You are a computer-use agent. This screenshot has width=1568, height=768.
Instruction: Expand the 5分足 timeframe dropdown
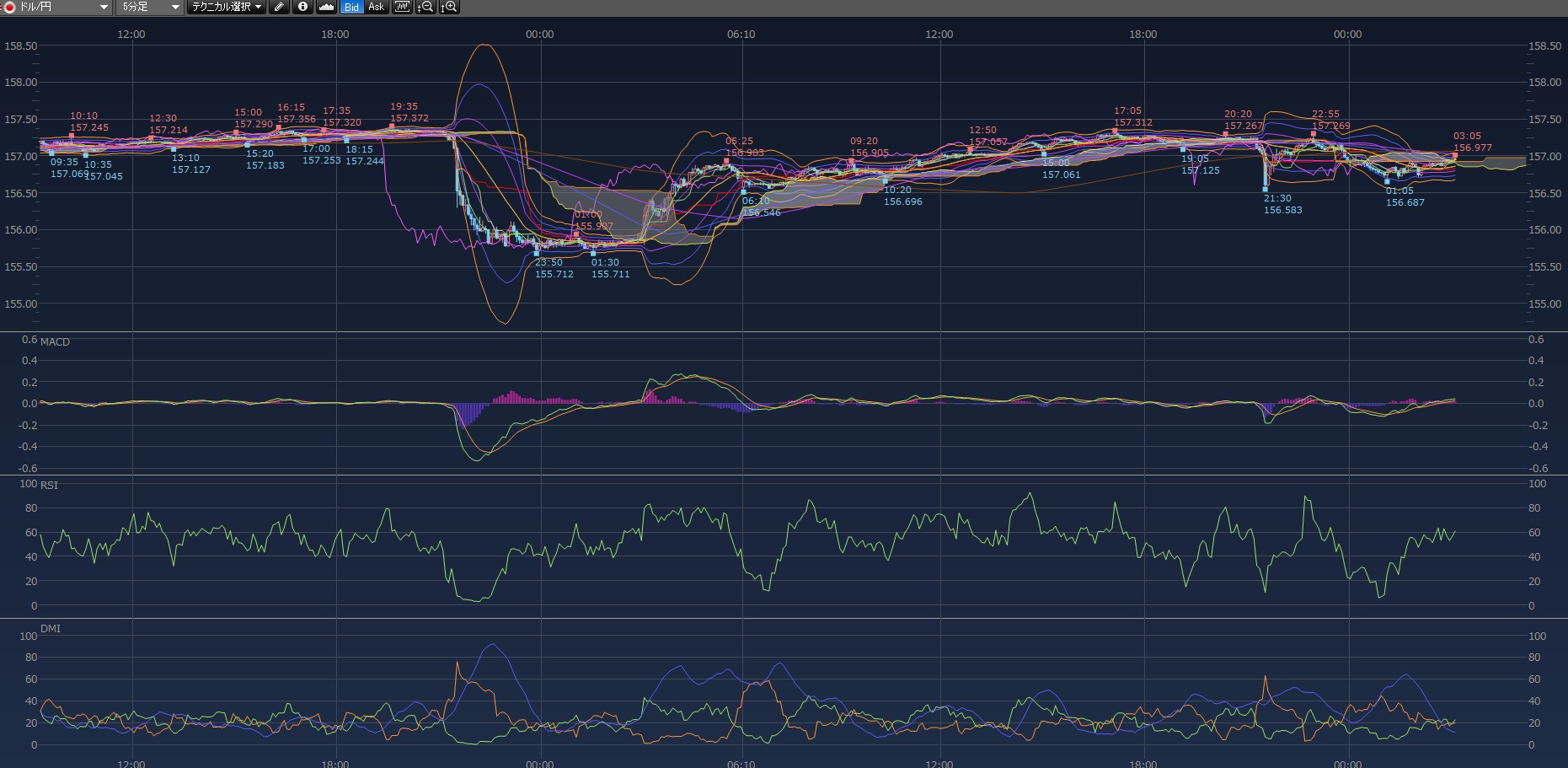point(175,7)
